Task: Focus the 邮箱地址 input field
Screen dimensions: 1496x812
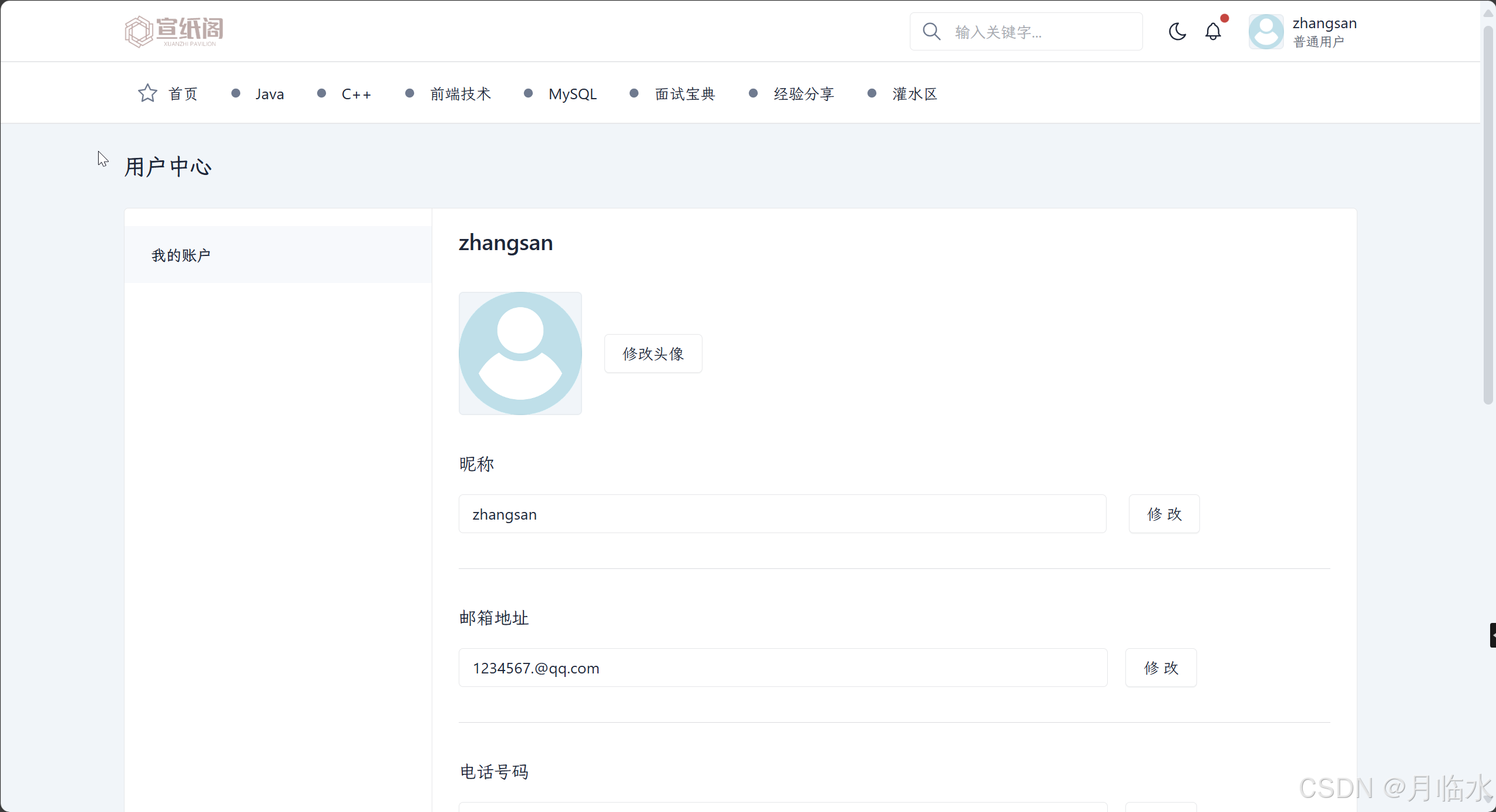Action: (x=782, y=668)
